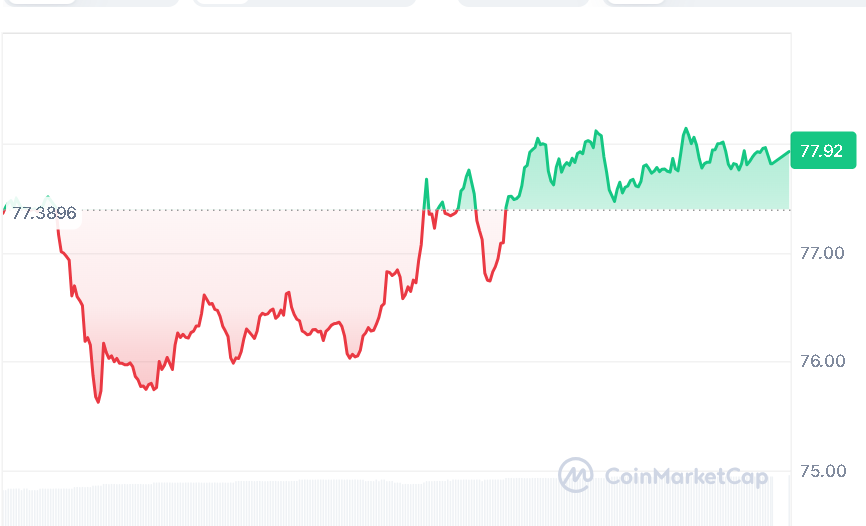Click the 77.3896 opening price label
The width and height of the screenshot is (866, 526).
click(x=45, y=212)
